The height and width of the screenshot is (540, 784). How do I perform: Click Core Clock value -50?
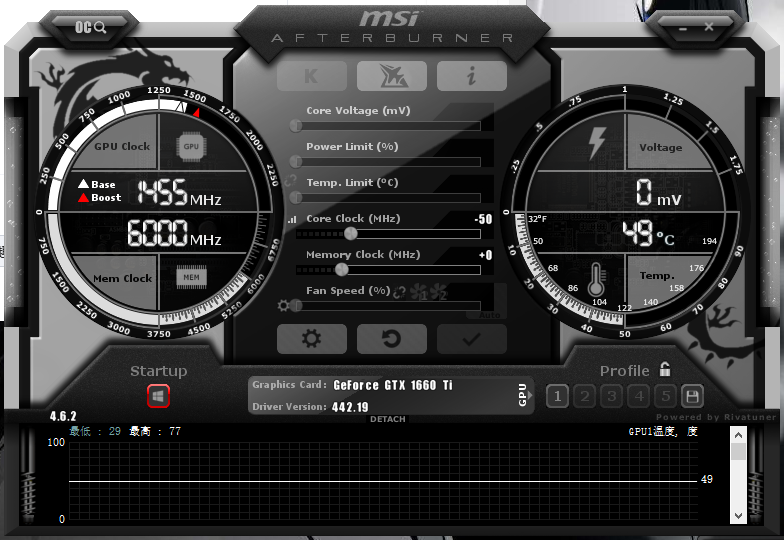[x=484, y=219]
